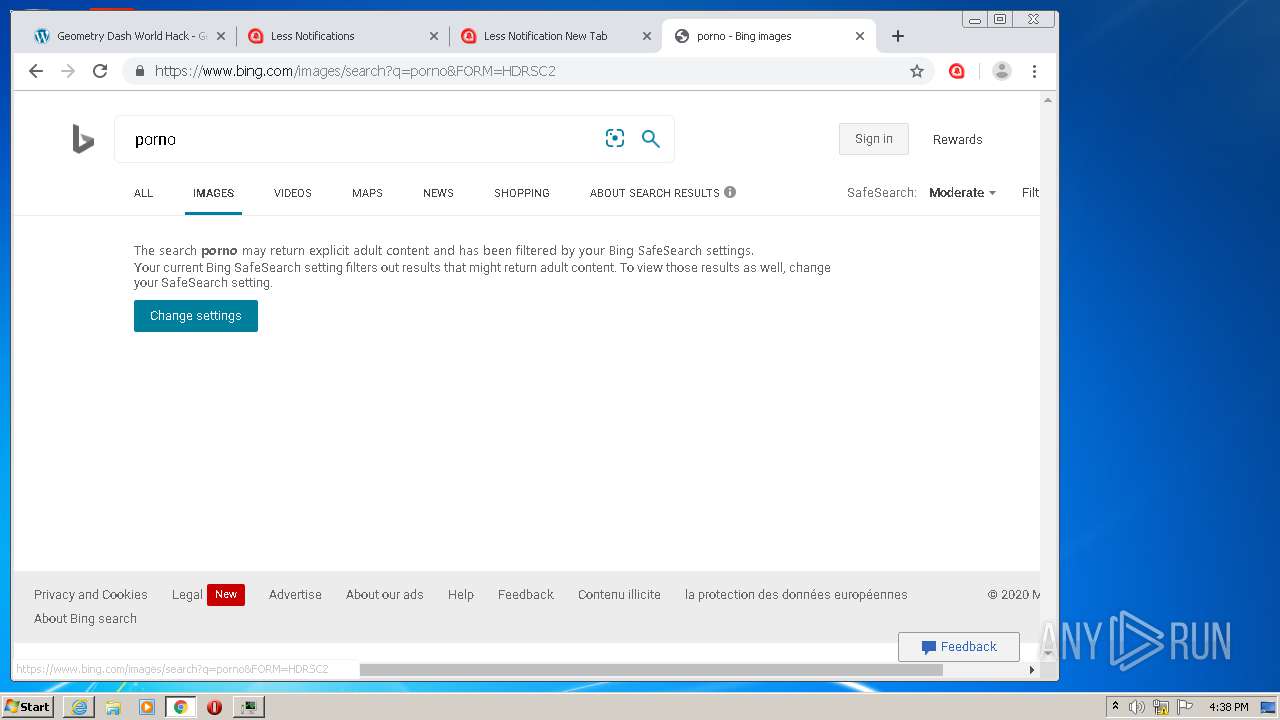The image size is (1280, 720).
Task: Open the Legal footer link
Action: point(187,594)
